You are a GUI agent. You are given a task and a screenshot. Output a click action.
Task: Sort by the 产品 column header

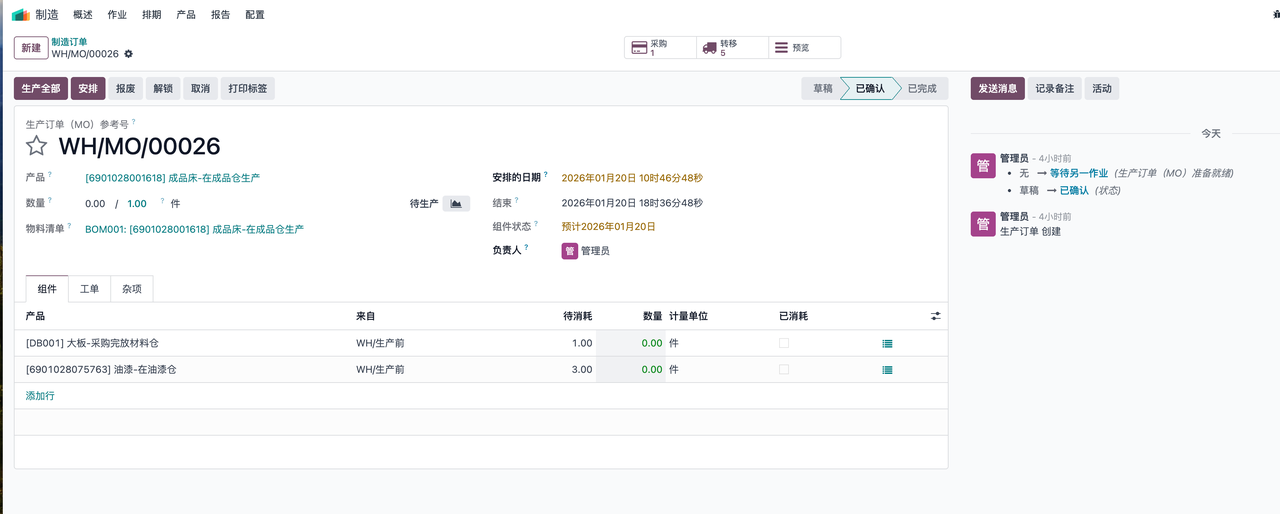pyautogui.click(x=35, y=316)
